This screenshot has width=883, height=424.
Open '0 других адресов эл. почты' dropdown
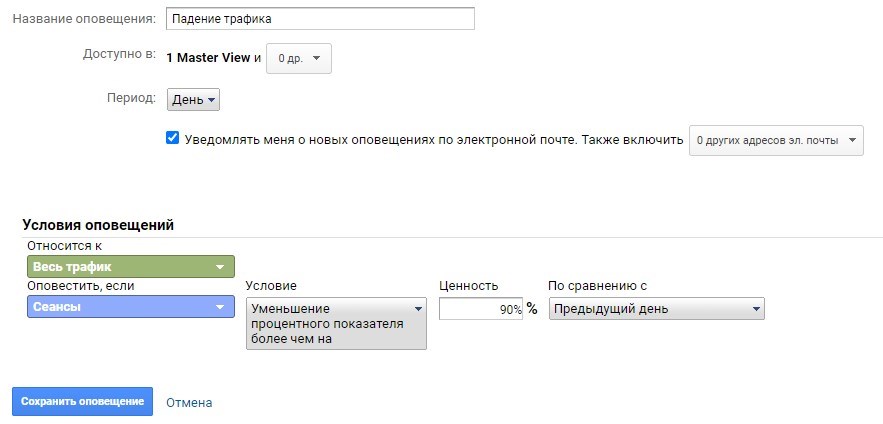click(x=776, y=140)
